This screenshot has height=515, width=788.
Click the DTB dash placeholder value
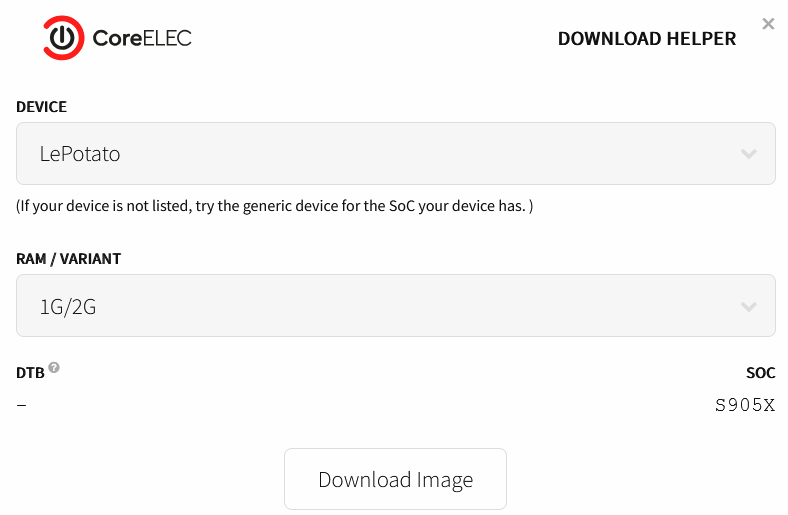tap(22, 405)
